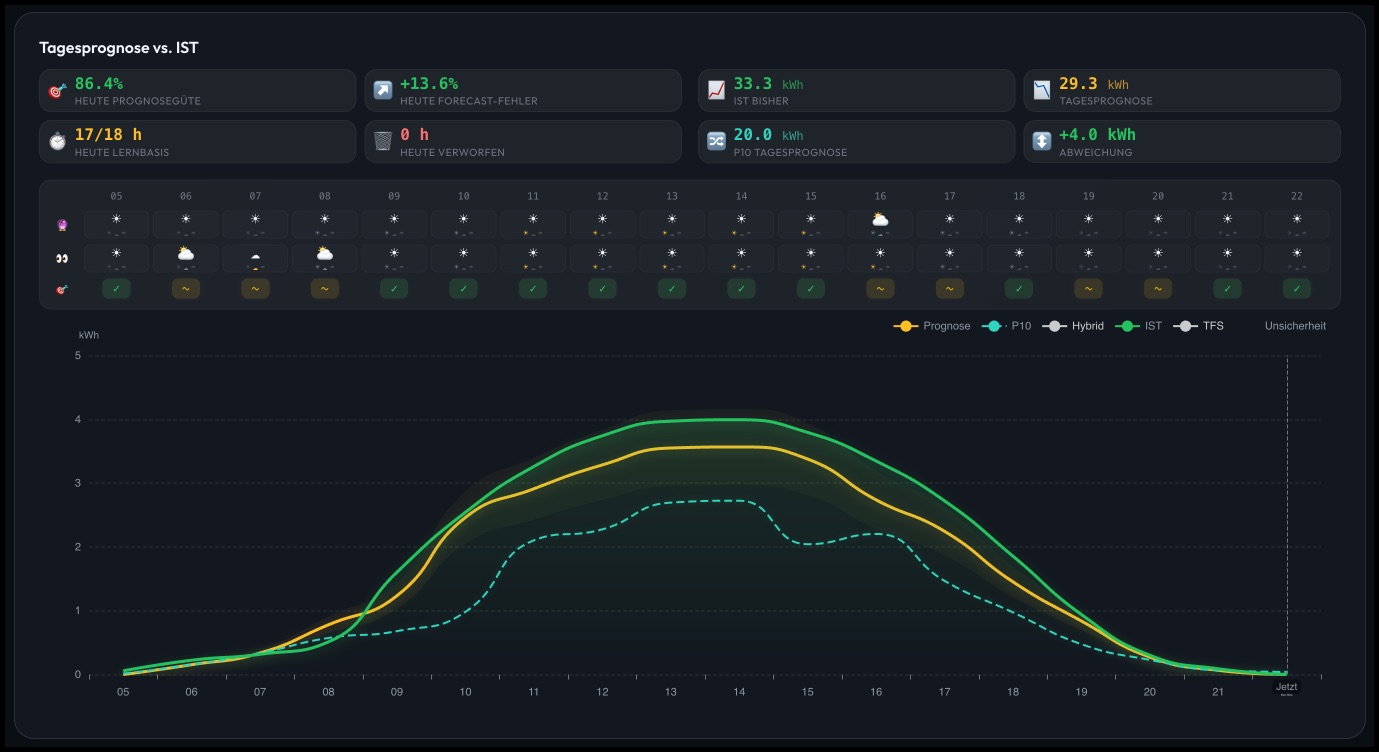Click the small target accuracy row icon

click(62, 290)
